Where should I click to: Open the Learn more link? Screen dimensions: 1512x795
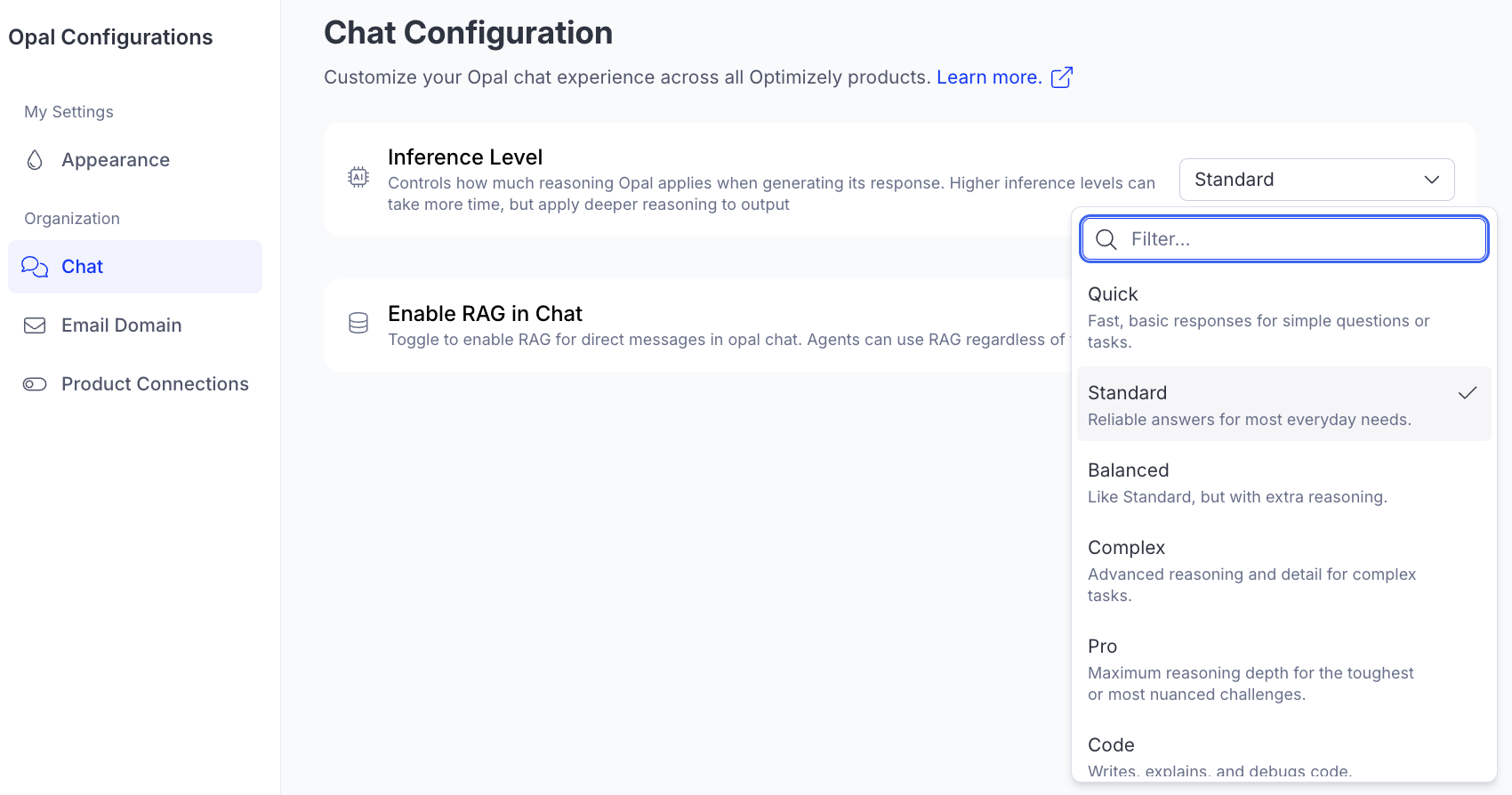(988, 77)
